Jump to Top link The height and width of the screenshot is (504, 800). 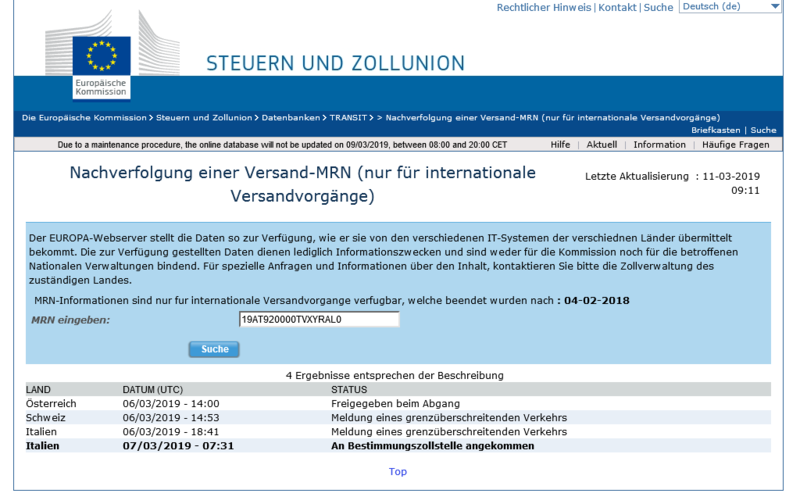pyautogui.click(x=397, y=472)
